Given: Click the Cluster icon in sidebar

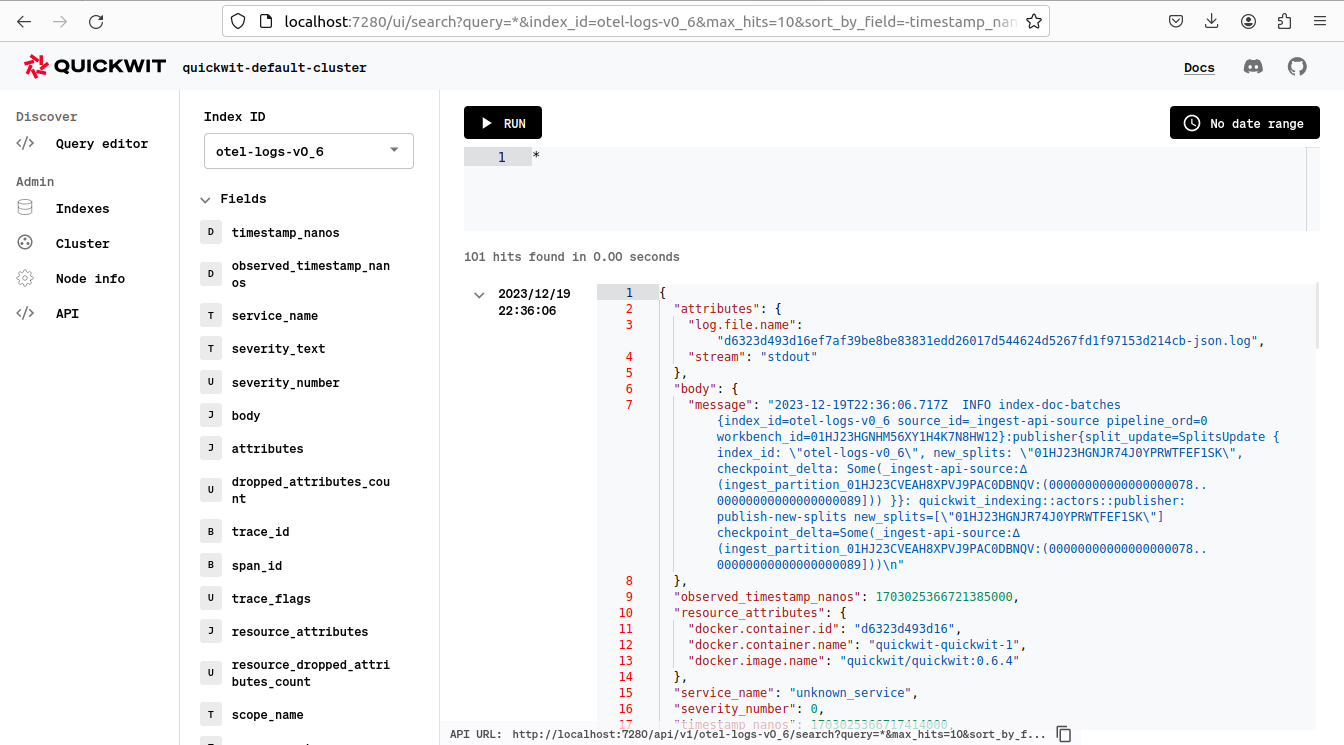Looking at the screenshot, I should (25, 243).
